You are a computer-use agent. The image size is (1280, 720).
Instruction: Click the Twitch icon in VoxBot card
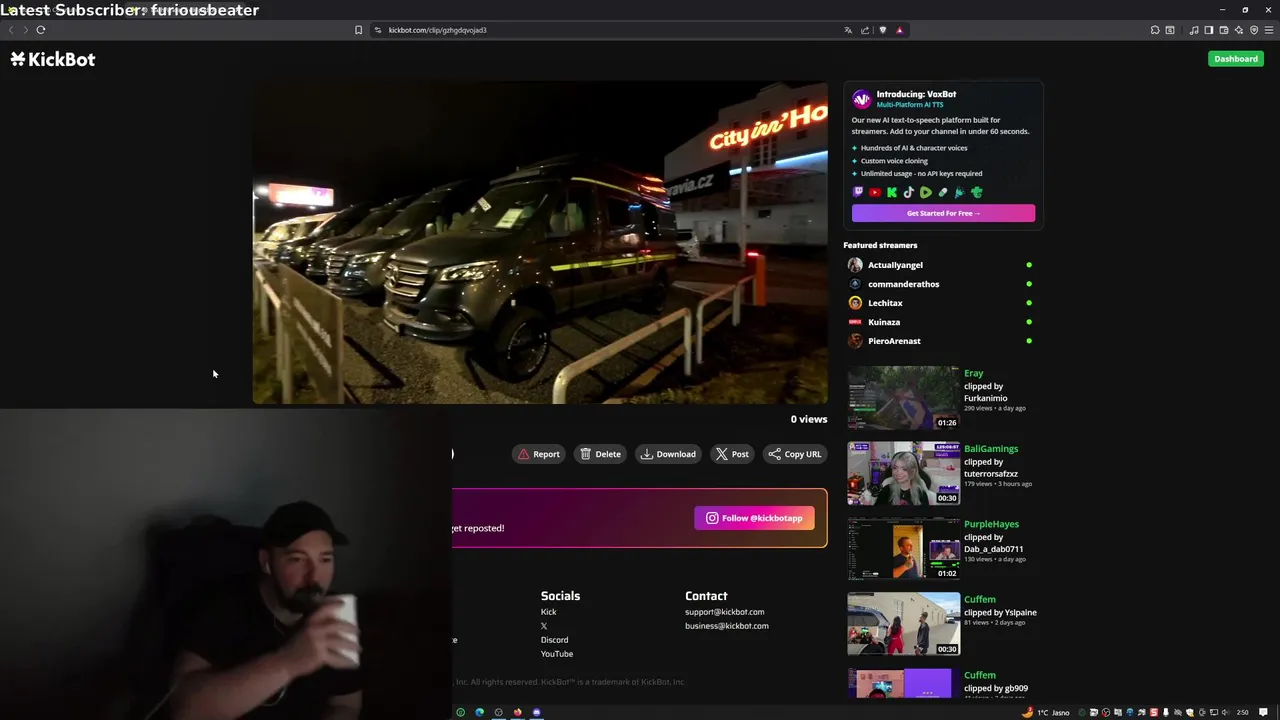click(858, 192)
